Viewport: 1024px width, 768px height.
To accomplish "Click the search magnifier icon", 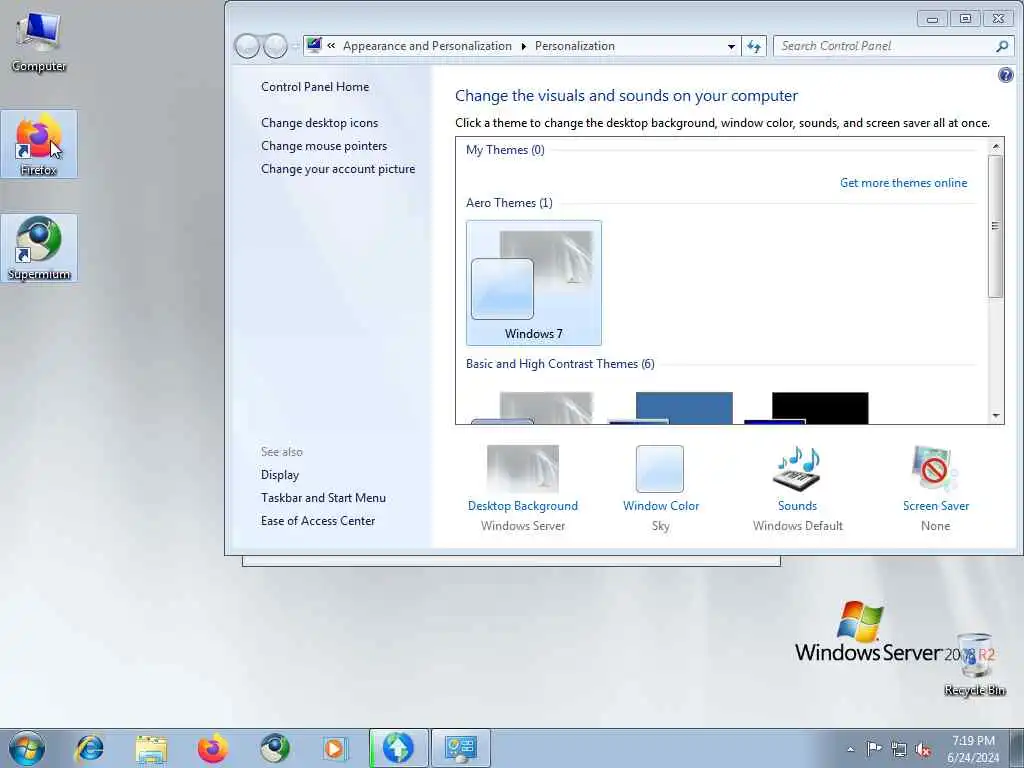I will (1002, 46).
